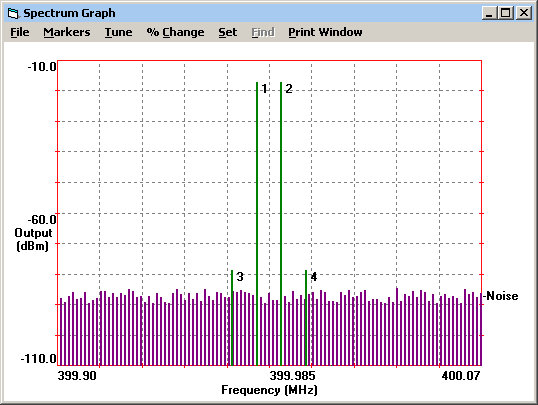538x405 pixels.
Task: Minimize the Spectrum Graph window
Action: click(489, 13)
